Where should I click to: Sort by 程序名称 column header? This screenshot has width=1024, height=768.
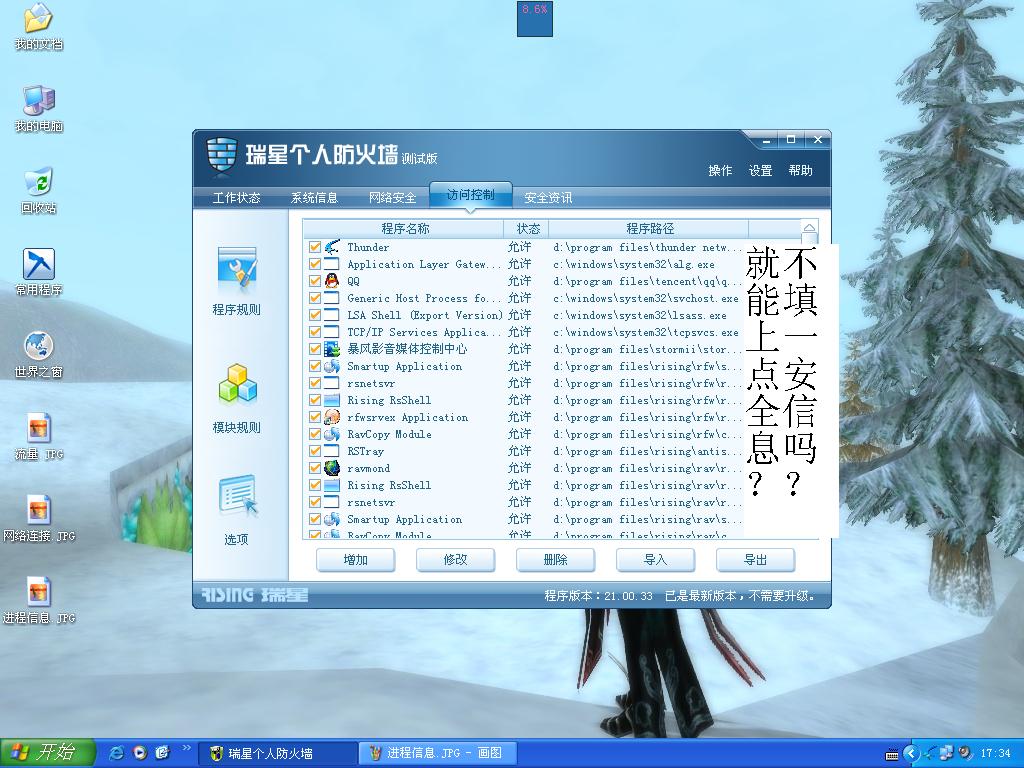404,229
